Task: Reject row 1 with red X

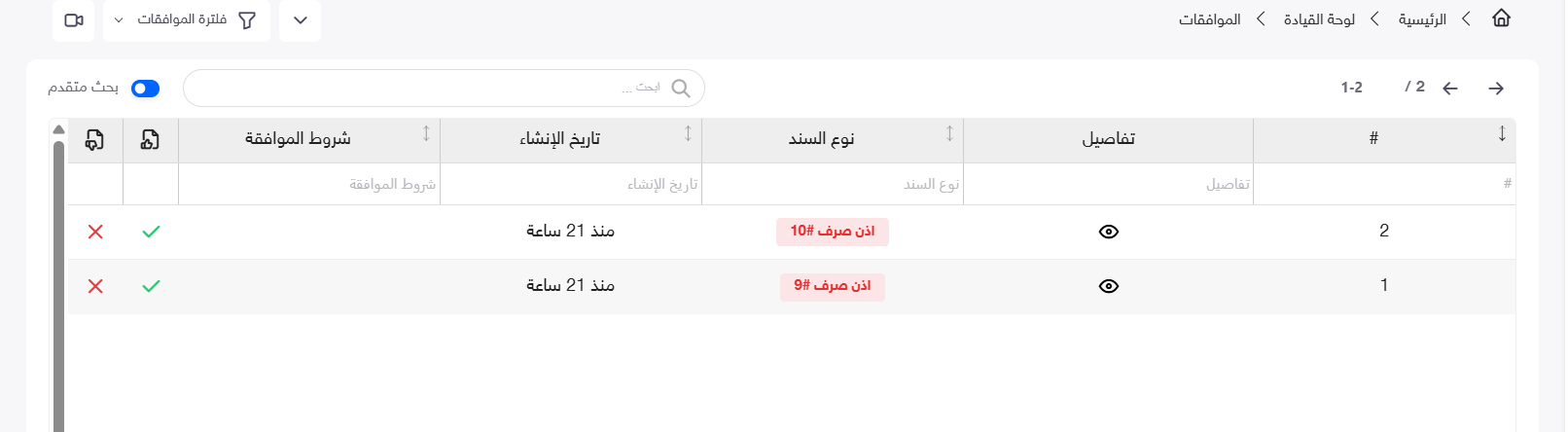Action: (95, 286)
